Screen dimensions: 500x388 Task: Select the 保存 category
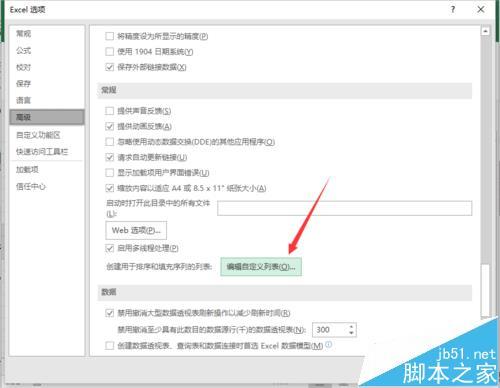(23, 83)
